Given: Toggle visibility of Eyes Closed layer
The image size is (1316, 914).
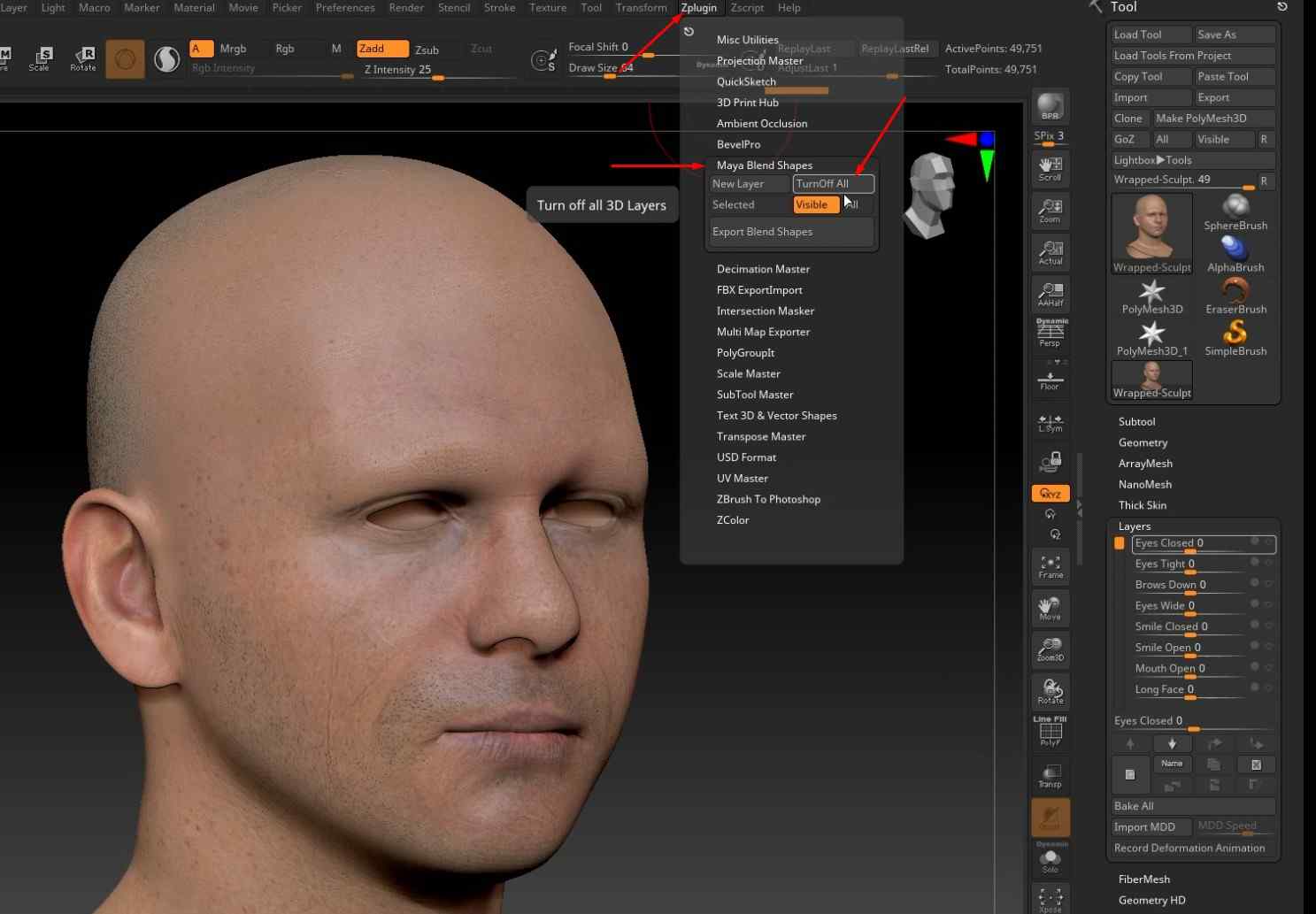Looking at the screenshot, I should coord(1255,541).
